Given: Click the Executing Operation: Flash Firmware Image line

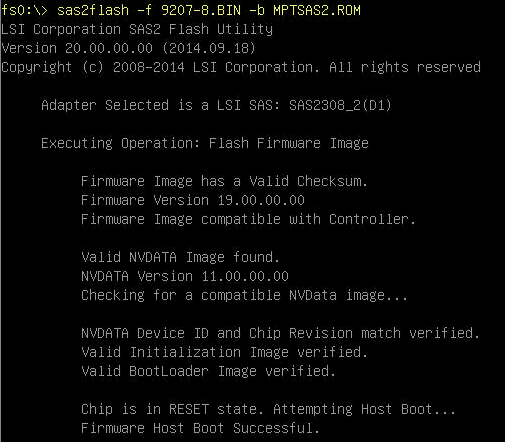Looking at the screenshot, I should pos(205,144).
